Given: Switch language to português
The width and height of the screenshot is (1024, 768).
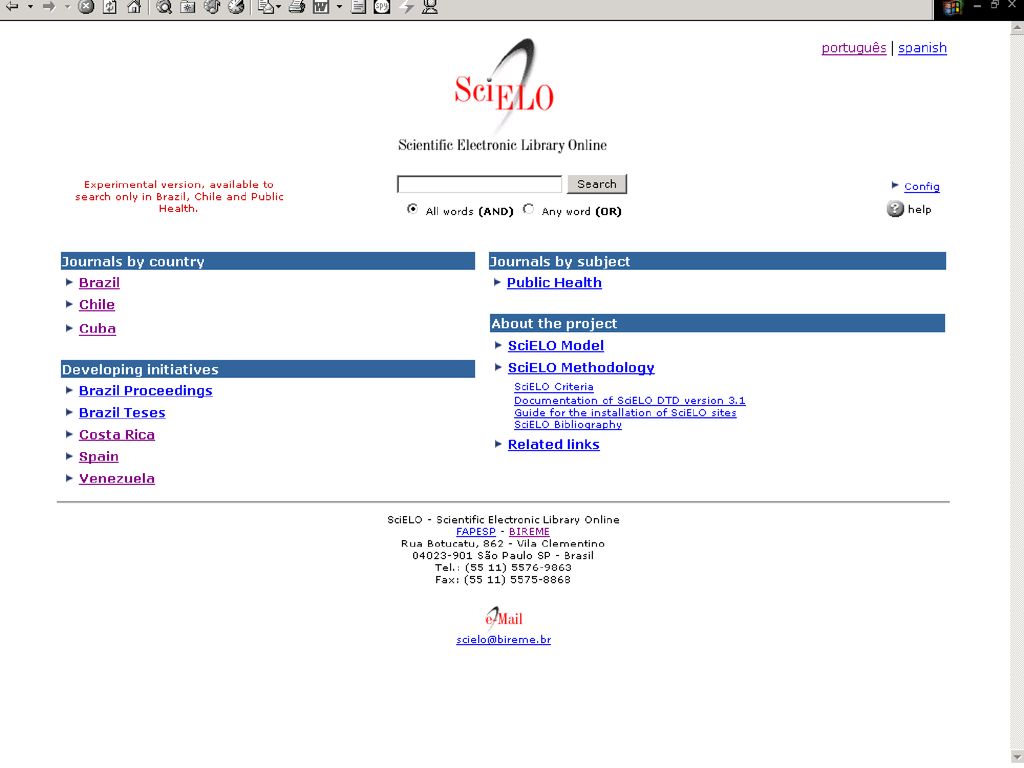Looking at the screenshot, I should click(854, 48).
